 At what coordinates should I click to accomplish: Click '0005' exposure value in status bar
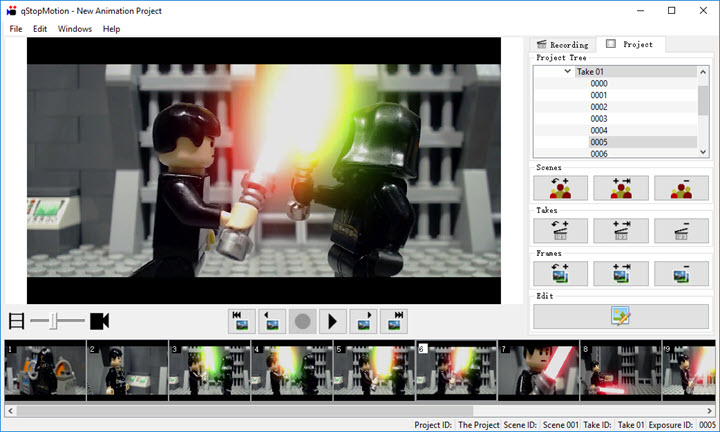tap(707, 425)
